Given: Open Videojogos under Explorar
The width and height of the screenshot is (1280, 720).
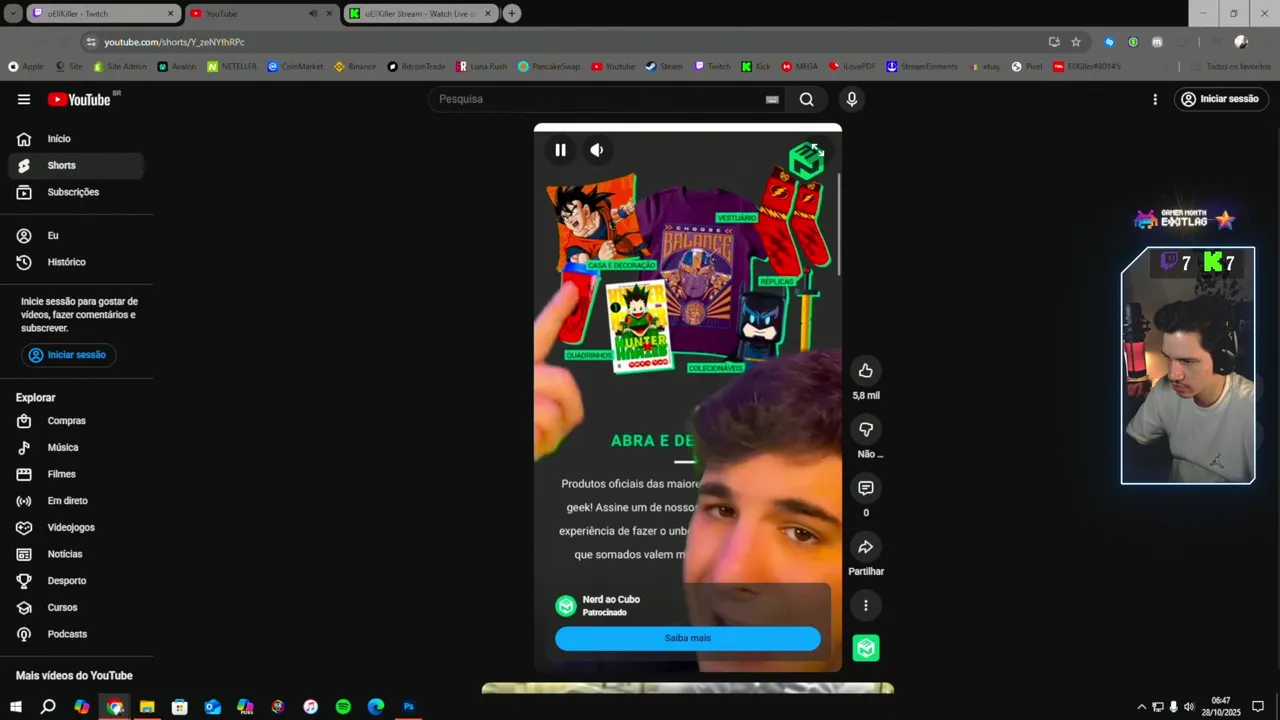Looking at the screenshot, I should pyautogui.click(x=76, y=528).
